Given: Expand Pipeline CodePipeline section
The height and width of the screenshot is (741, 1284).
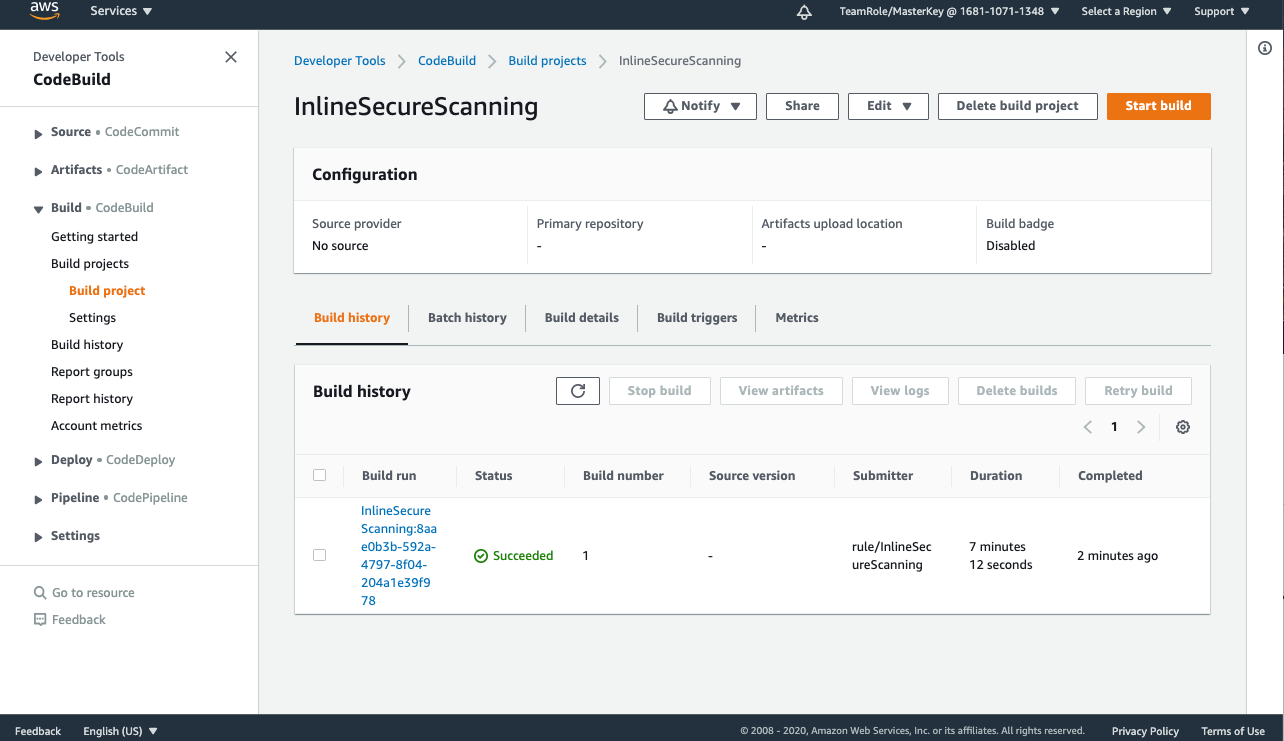Looking at the screenshot, I should tap(38, 499).
